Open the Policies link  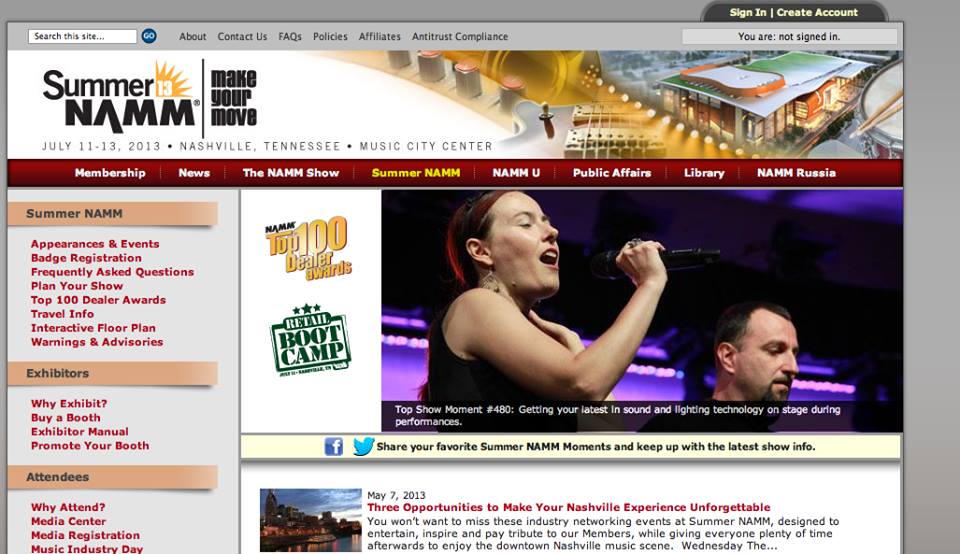[x=330, y=37]
